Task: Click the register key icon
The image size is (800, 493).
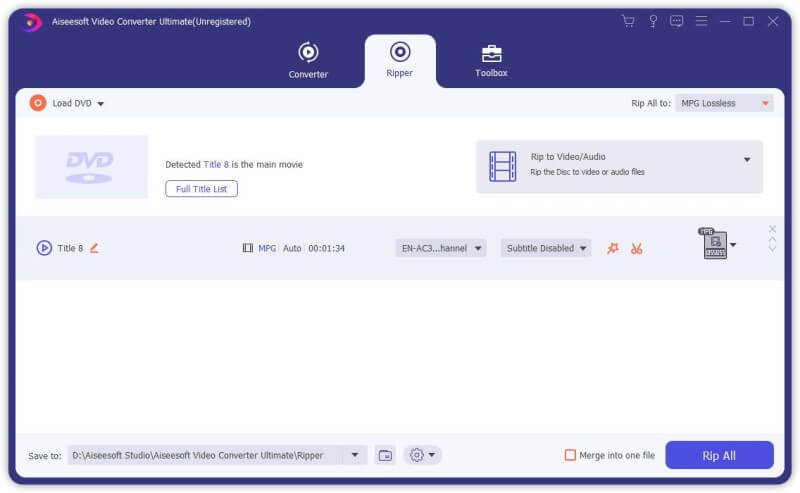Action: 653,21
